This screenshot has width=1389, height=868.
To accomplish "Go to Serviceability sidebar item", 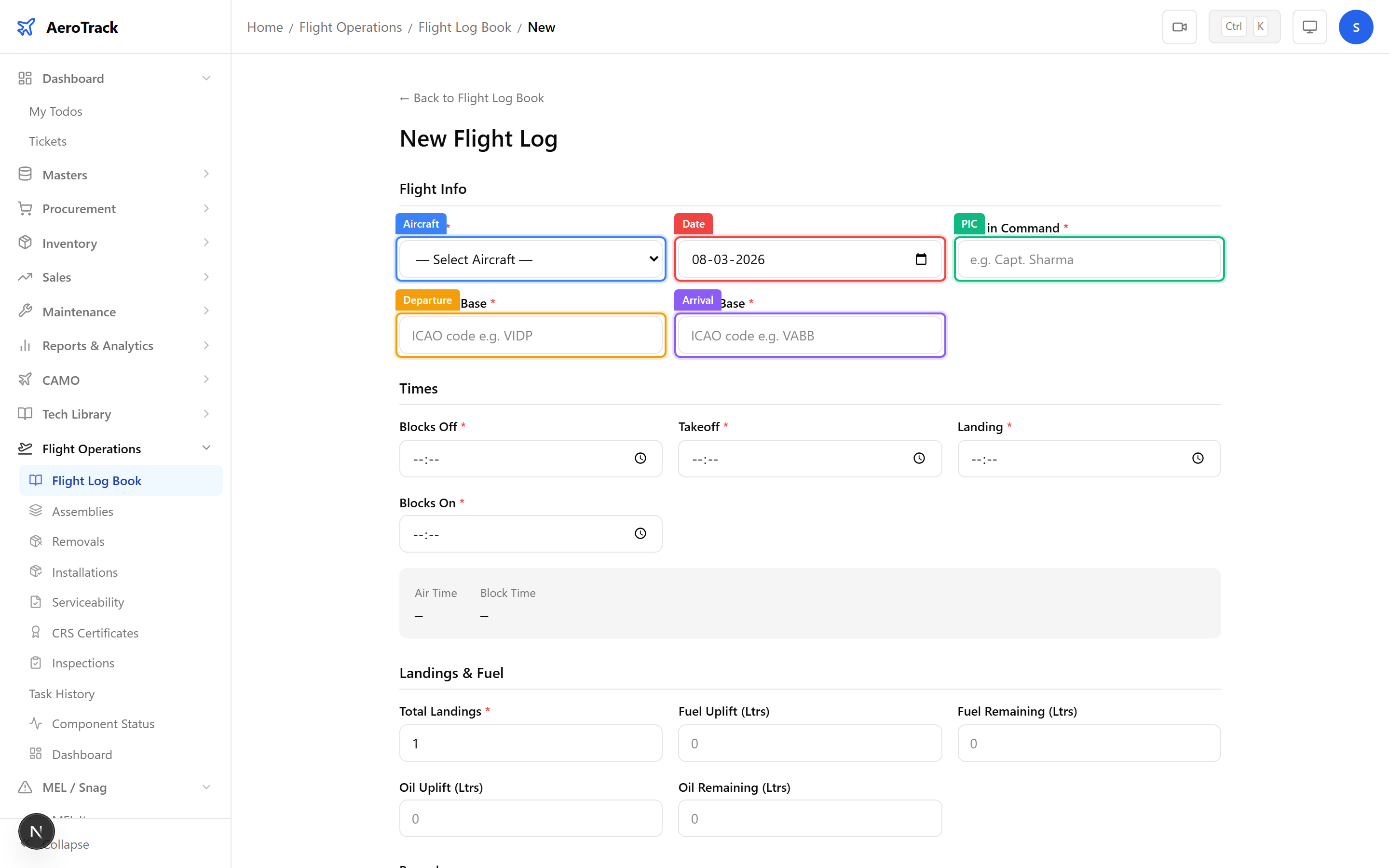I will [88, 602].
